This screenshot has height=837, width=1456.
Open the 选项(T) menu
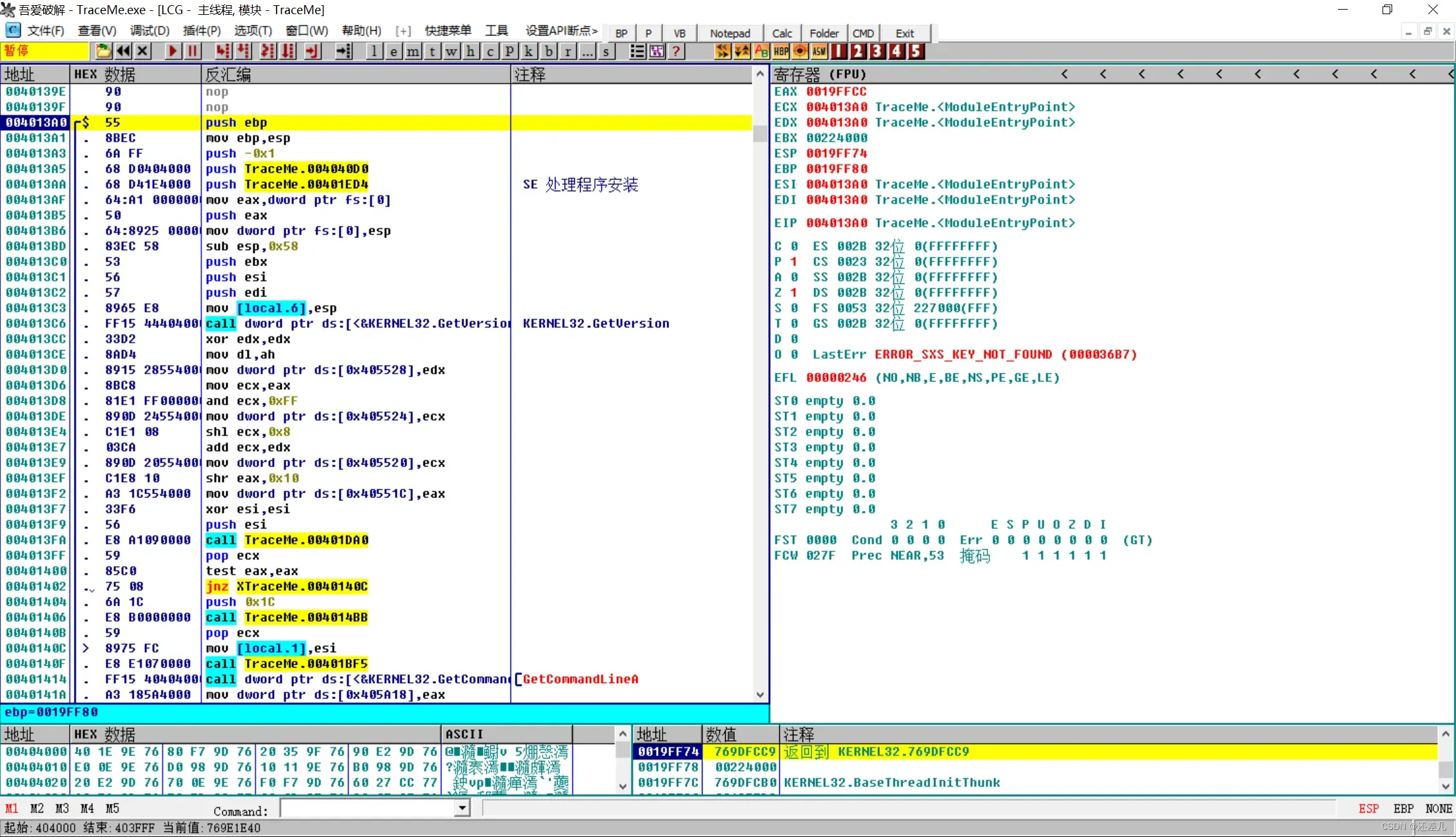(253, 31)
